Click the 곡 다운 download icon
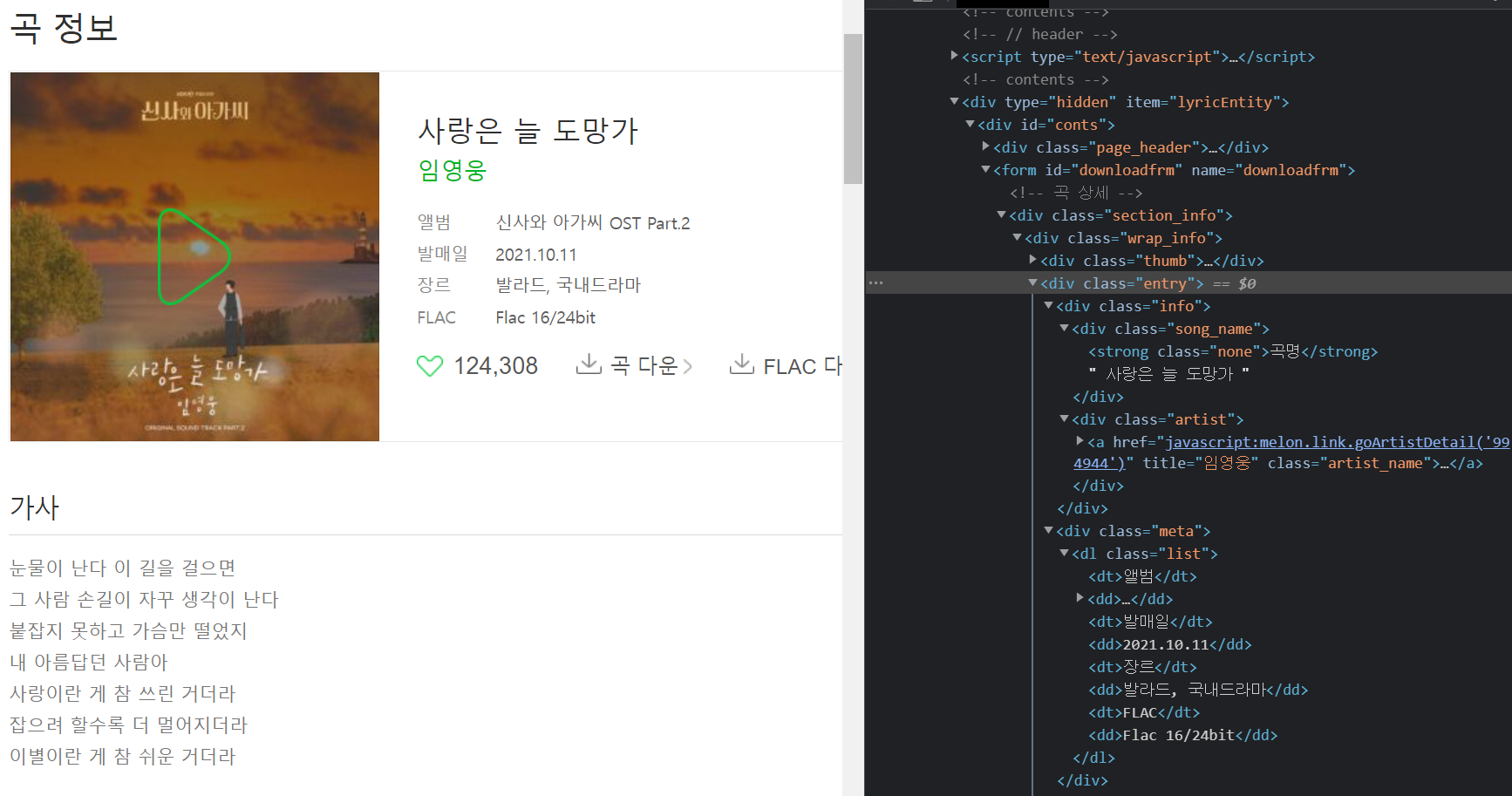The height and width of the screenshot is (796, 1512). (x=589, y=364)
